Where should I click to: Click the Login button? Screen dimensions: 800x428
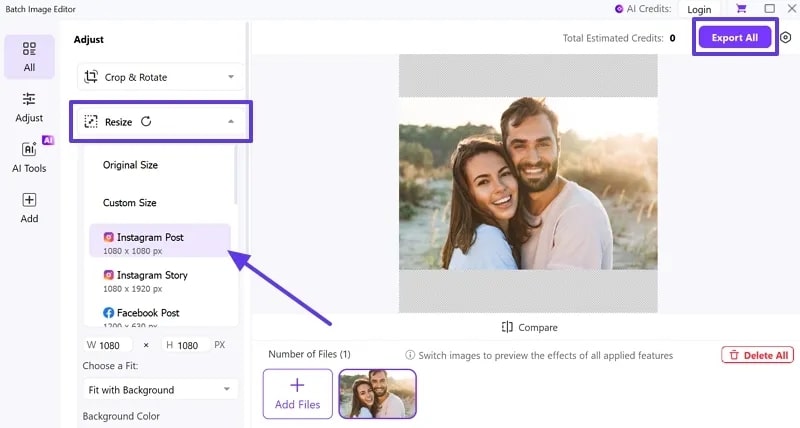pos(699,9)
